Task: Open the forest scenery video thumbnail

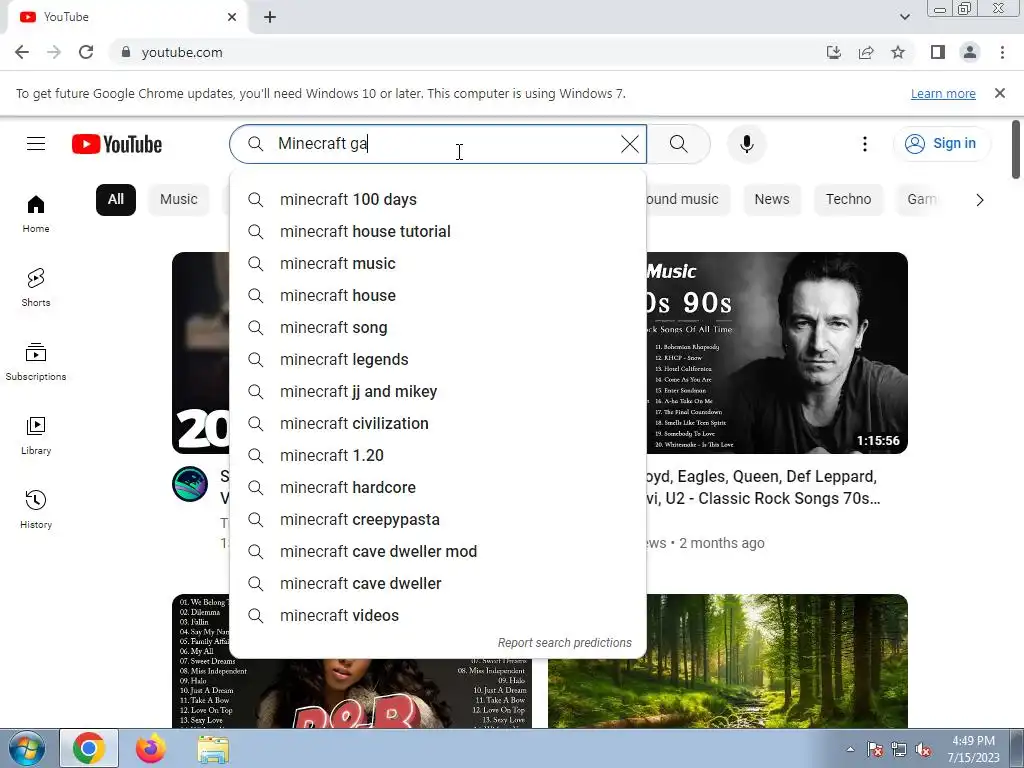Action: 728,661
